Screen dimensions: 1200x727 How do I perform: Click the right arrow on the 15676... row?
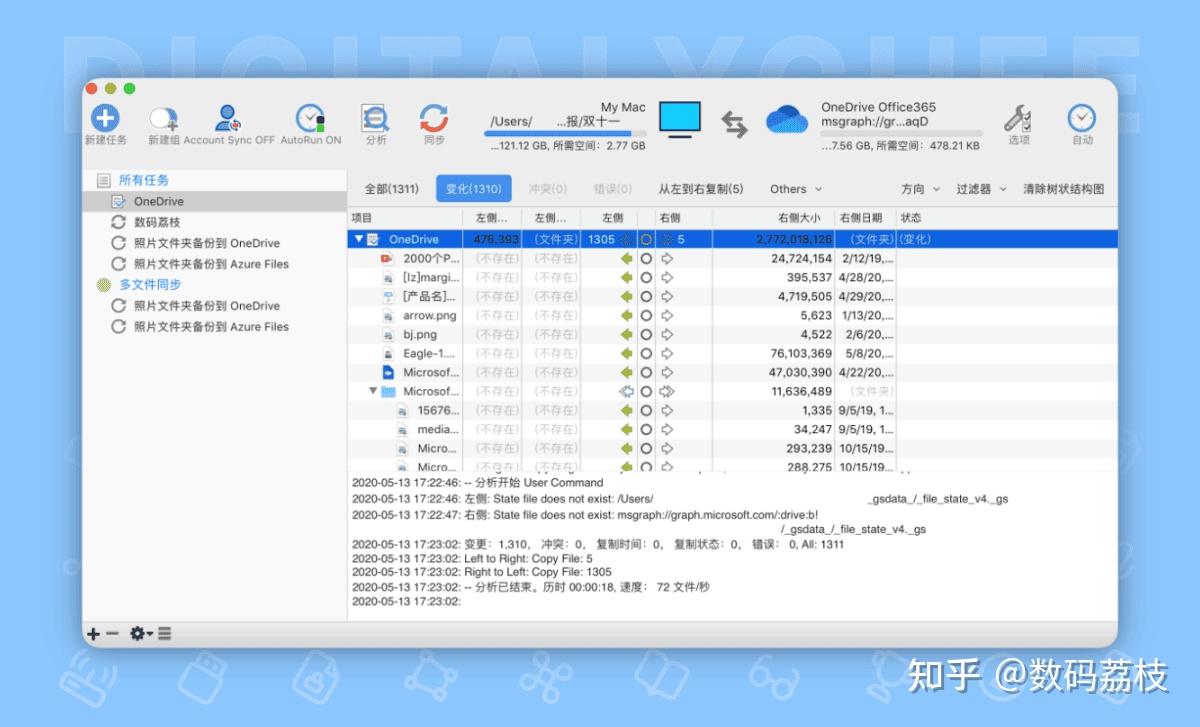667,410
